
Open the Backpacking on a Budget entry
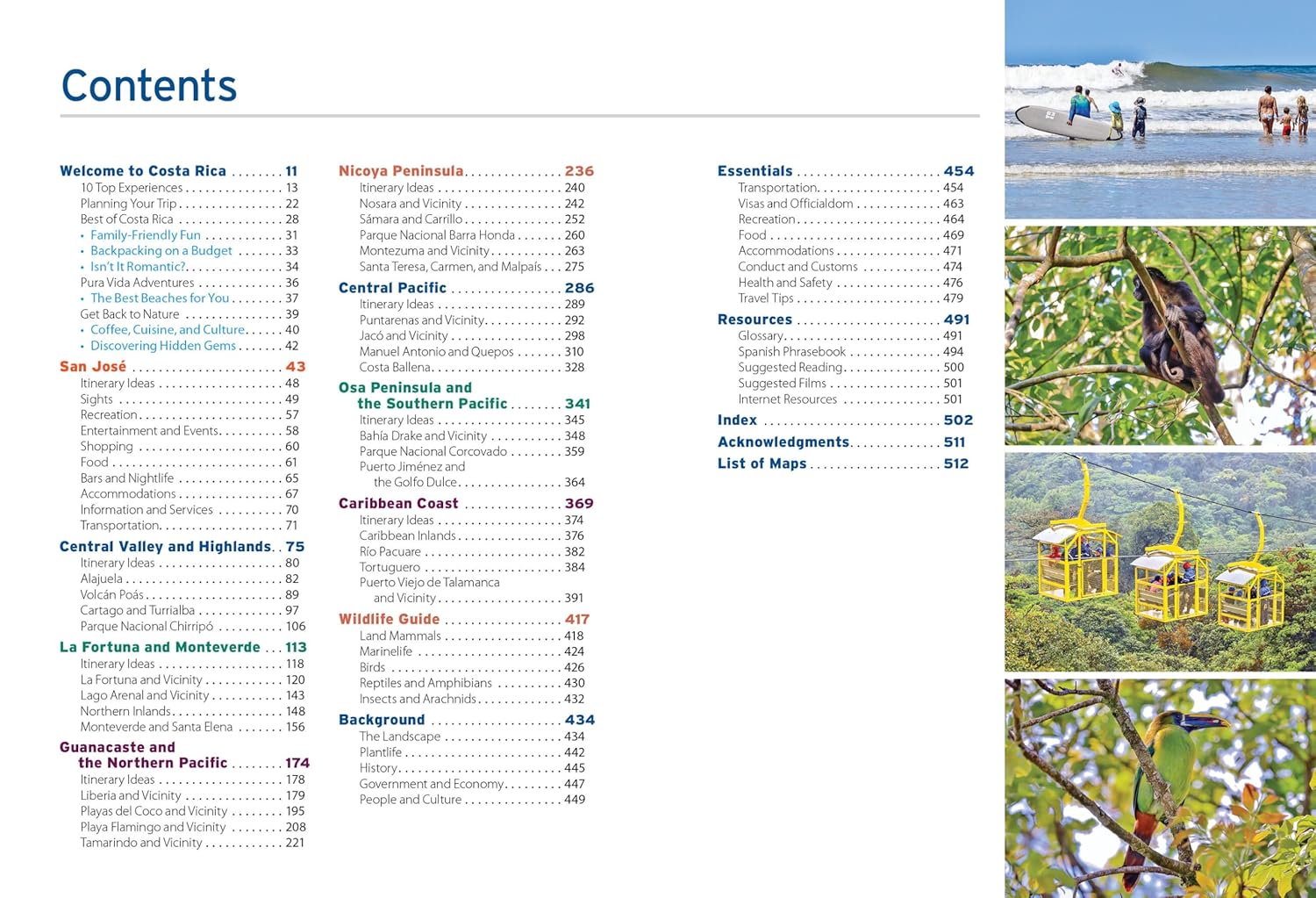click(x=161, y=251)
